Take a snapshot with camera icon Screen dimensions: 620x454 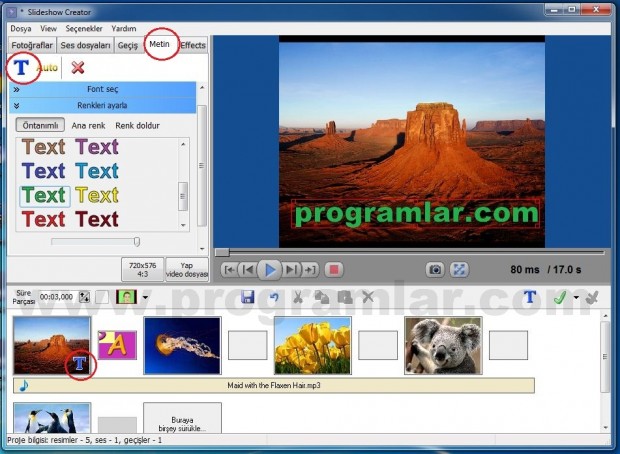(x=435, y=270)
